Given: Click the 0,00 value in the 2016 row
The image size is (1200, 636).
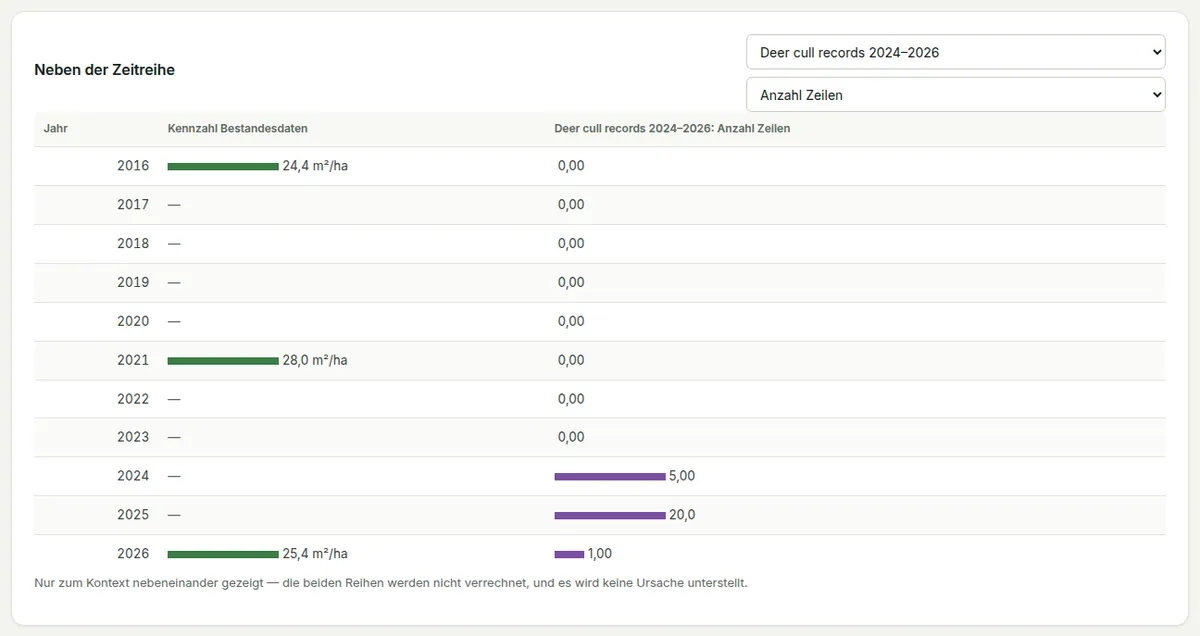Looking at the screenshot, I should coord(571,166).
